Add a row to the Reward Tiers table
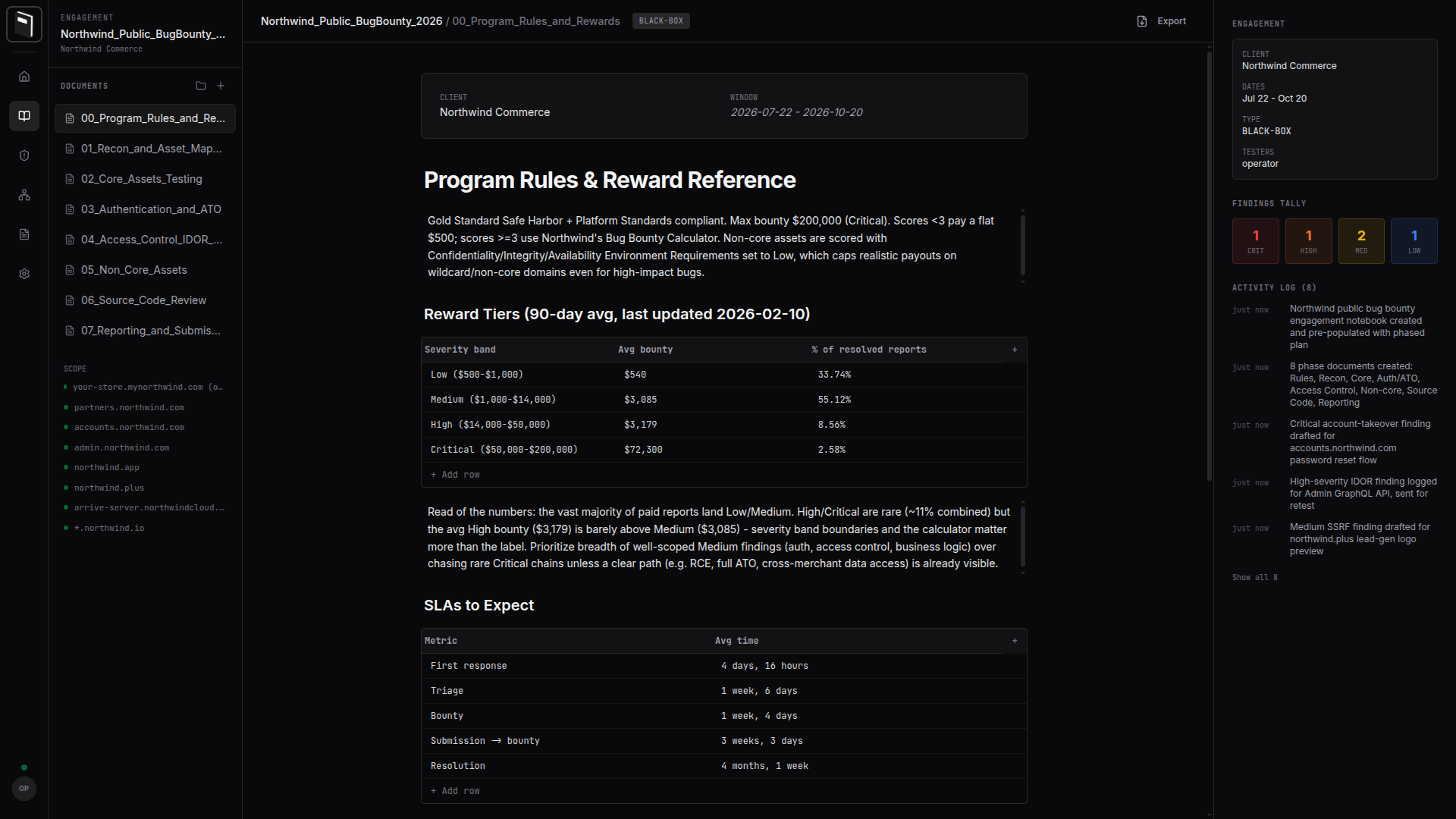 coord(455,475)
